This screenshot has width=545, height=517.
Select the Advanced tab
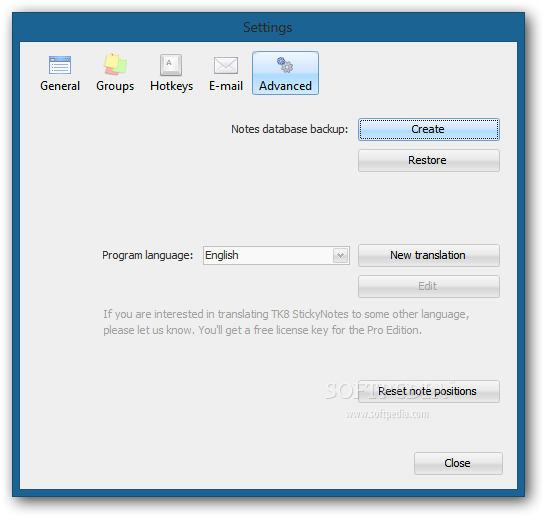[x=285, y=73]
